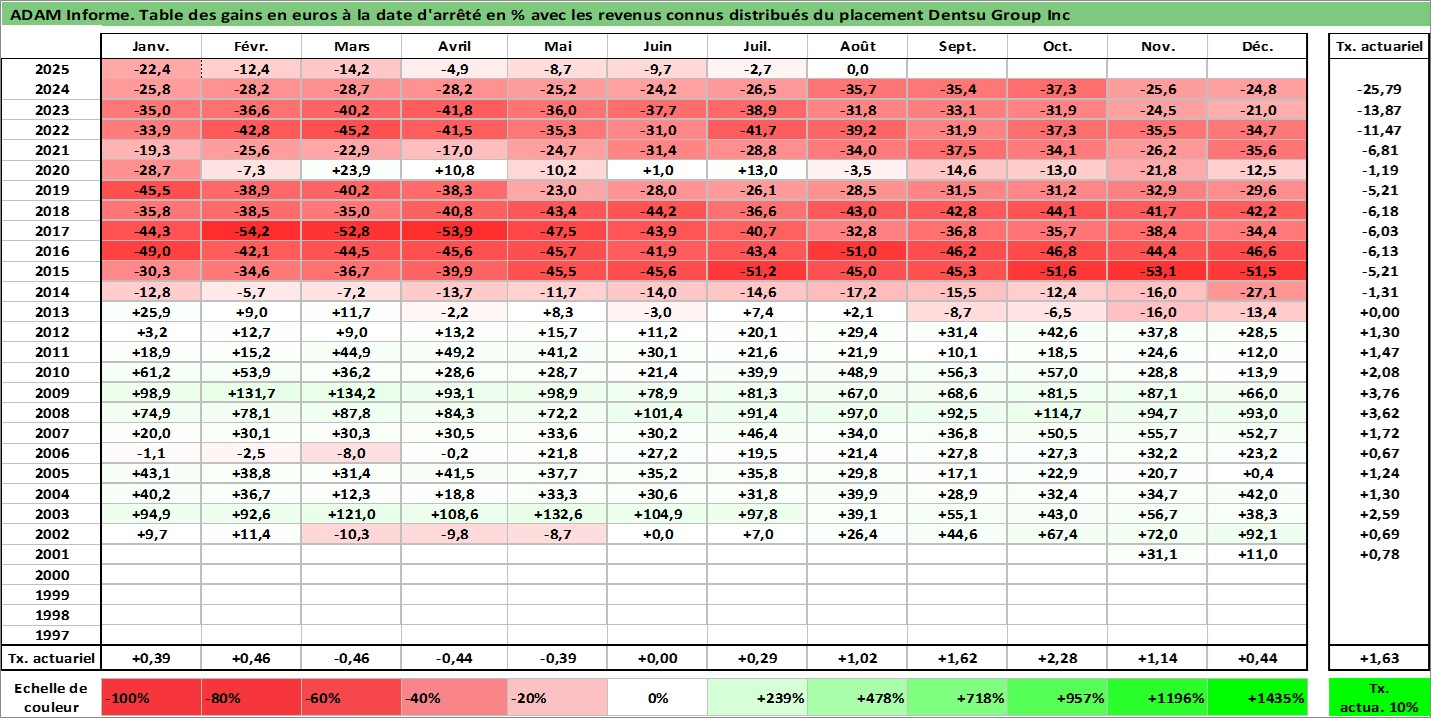Select the +132,6 cell in May 2003
The height and width of the screenshot is (718, 1431).
click(557, 514)
